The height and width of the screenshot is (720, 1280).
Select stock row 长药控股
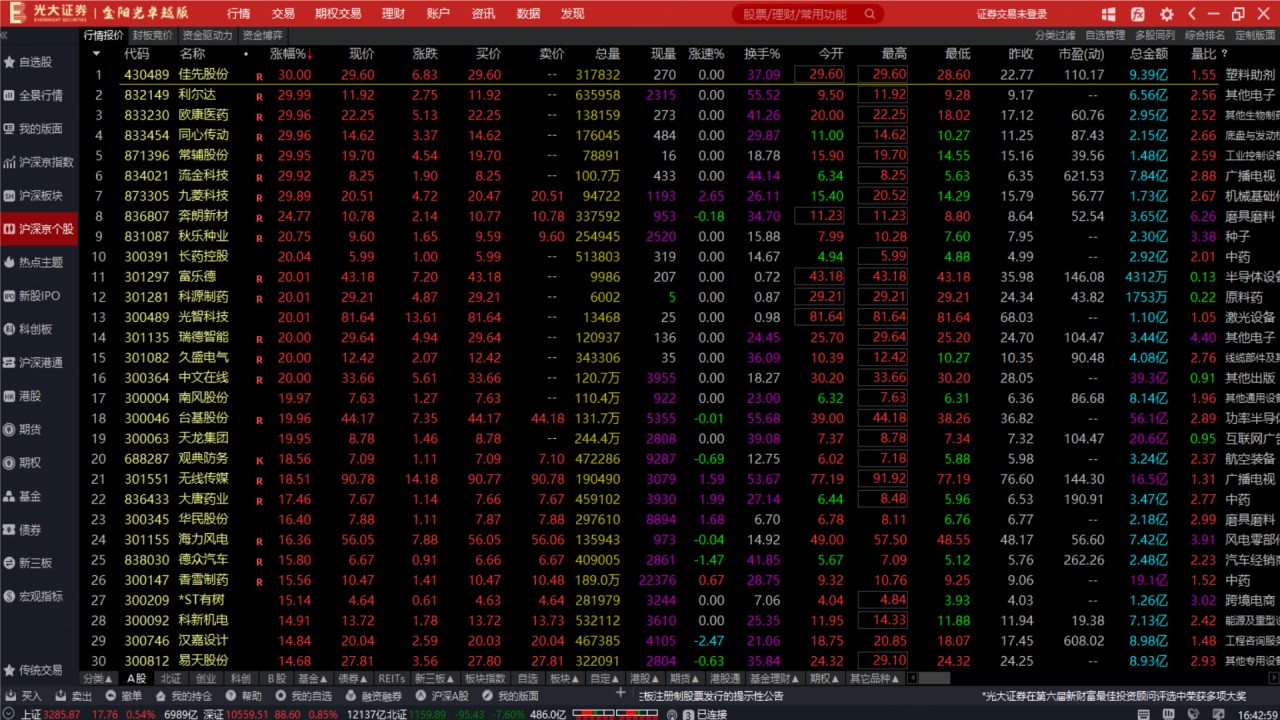point(680,256)
